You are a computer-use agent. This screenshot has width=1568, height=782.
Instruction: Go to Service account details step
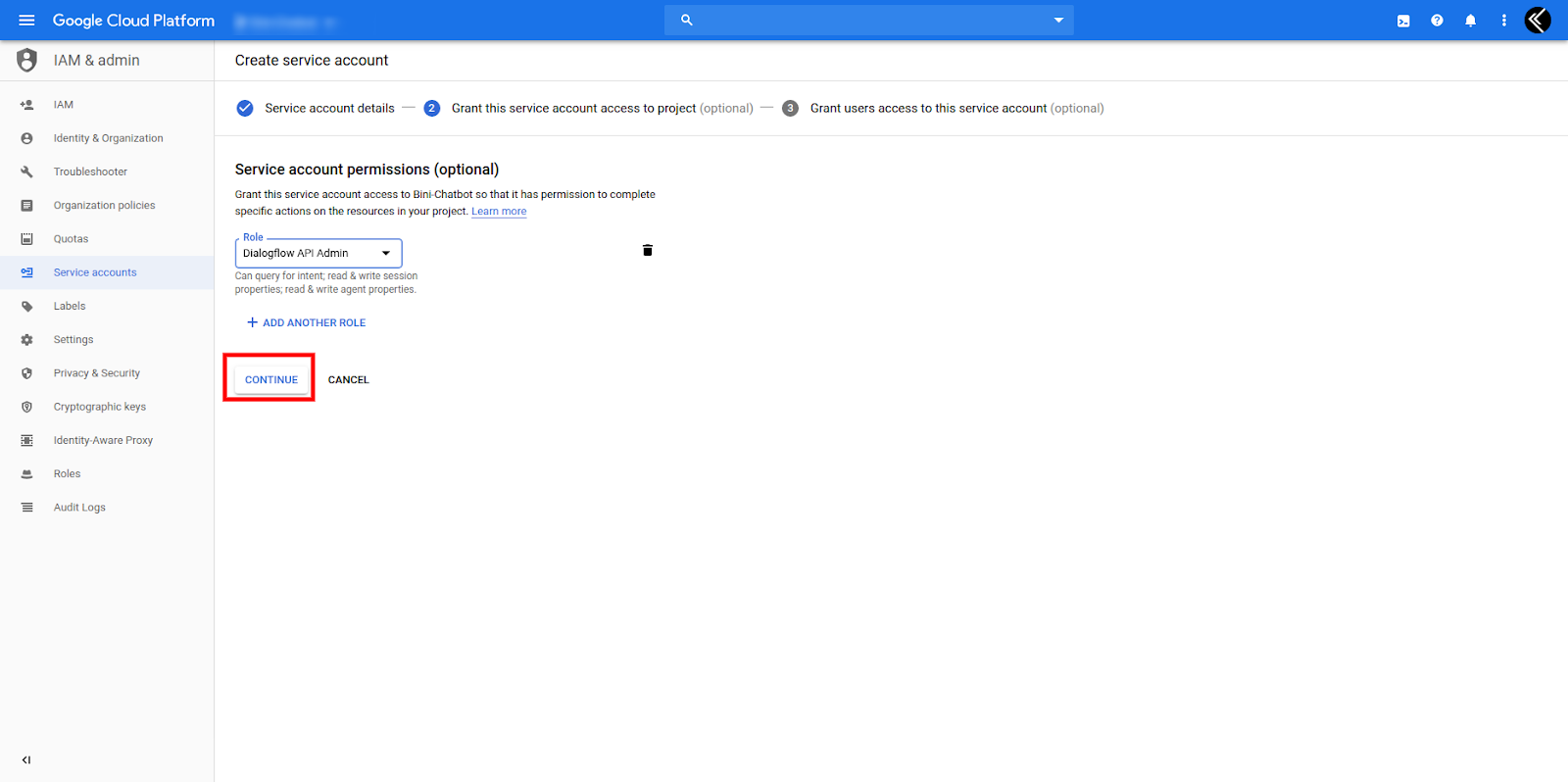point(329,109)
